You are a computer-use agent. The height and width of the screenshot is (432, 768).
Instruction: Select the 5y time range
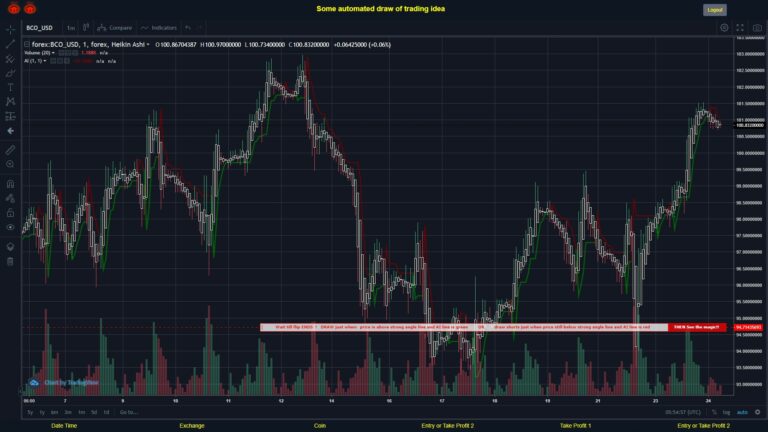pyautogui.click(x=30, y=412)
